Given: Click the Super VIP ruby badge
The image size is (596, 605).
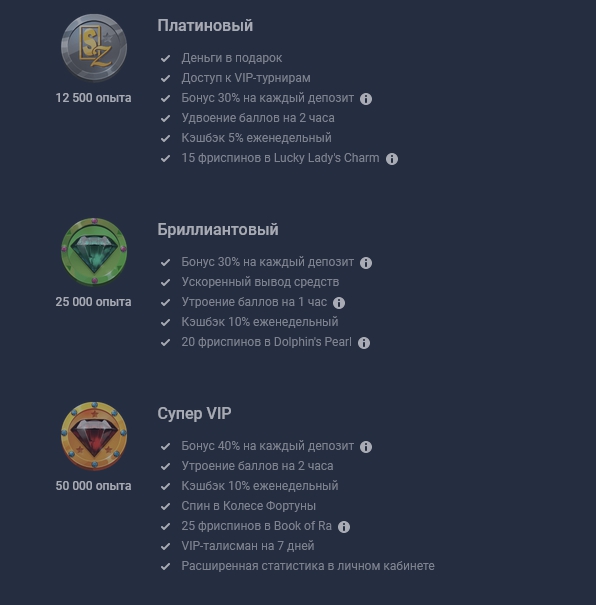Looking at the screenshot, I should tap(94, 436).
